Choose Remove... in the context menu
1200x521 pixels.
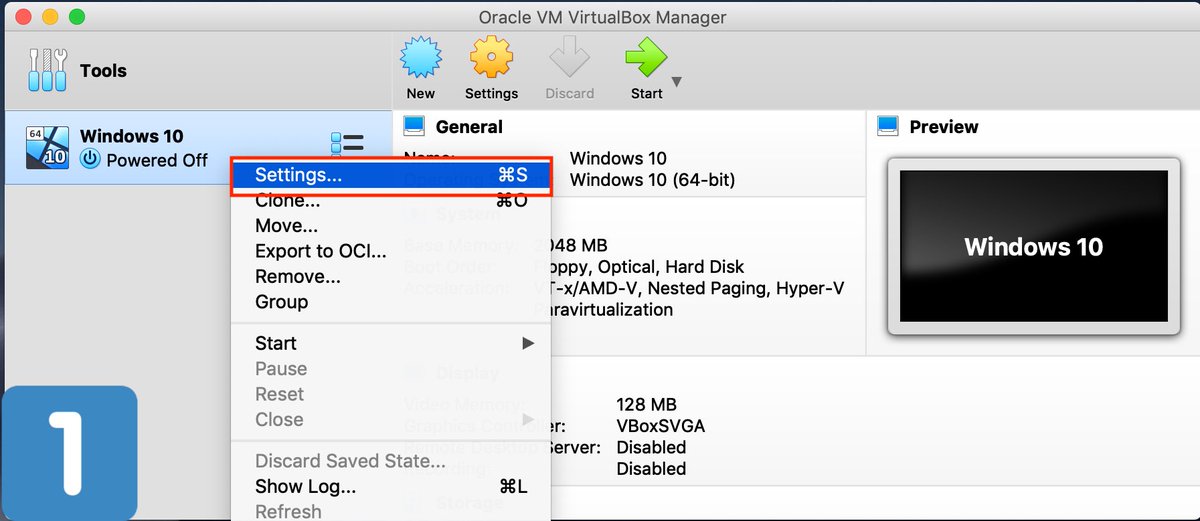[390, 276]
